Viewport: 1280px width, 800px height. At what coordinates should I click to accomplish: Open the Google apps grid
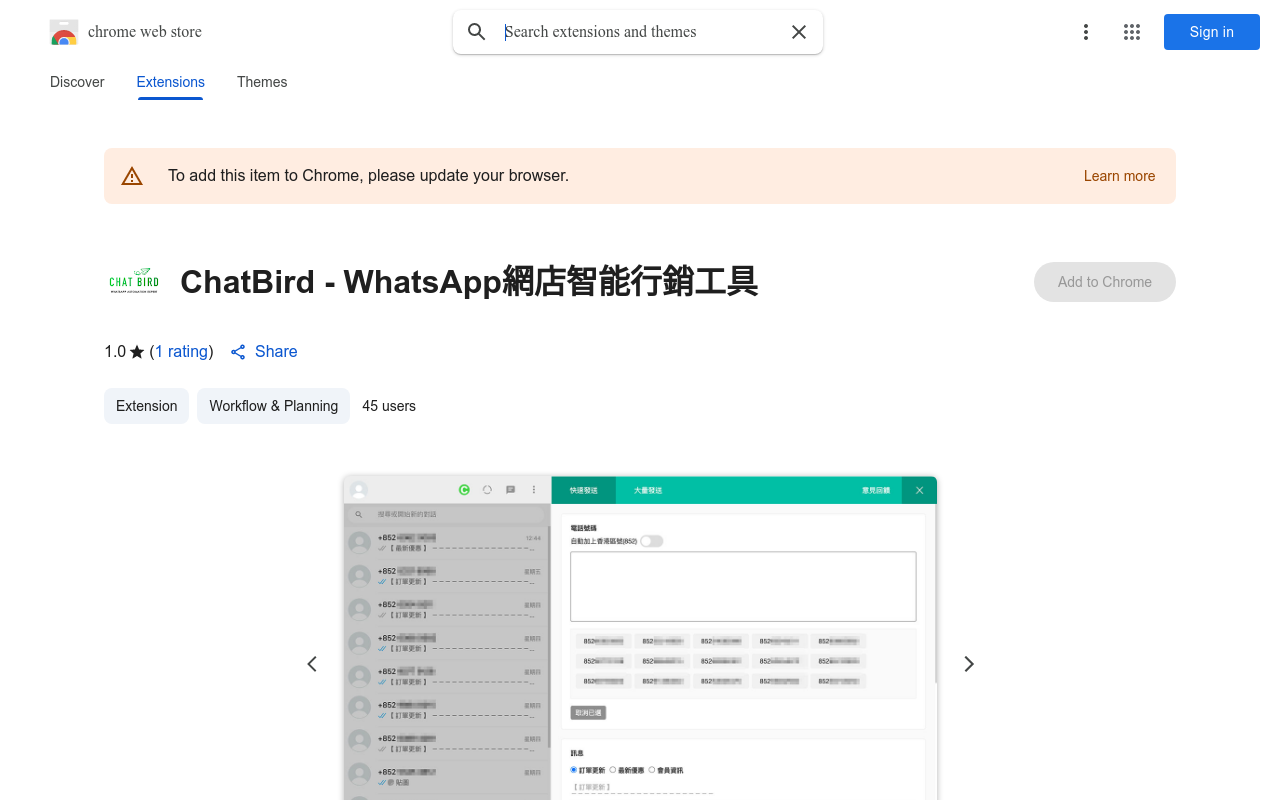point(1132,32)
